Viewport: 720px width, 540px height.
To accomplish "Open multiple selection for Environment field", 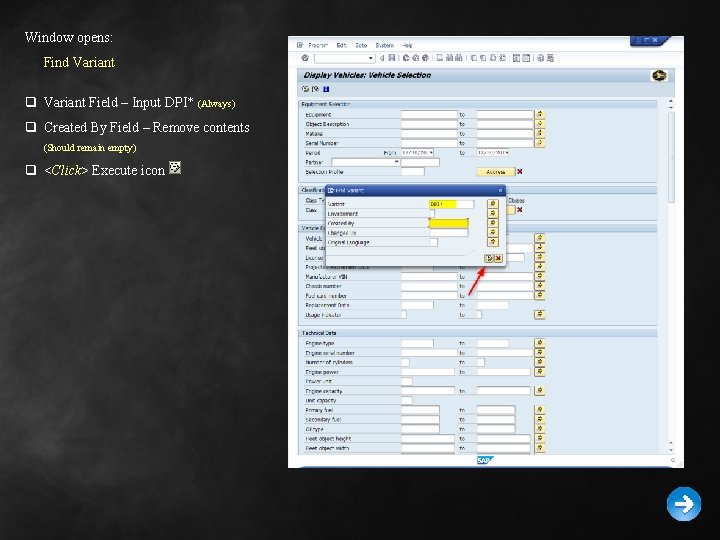I will [x=493, y=214].
